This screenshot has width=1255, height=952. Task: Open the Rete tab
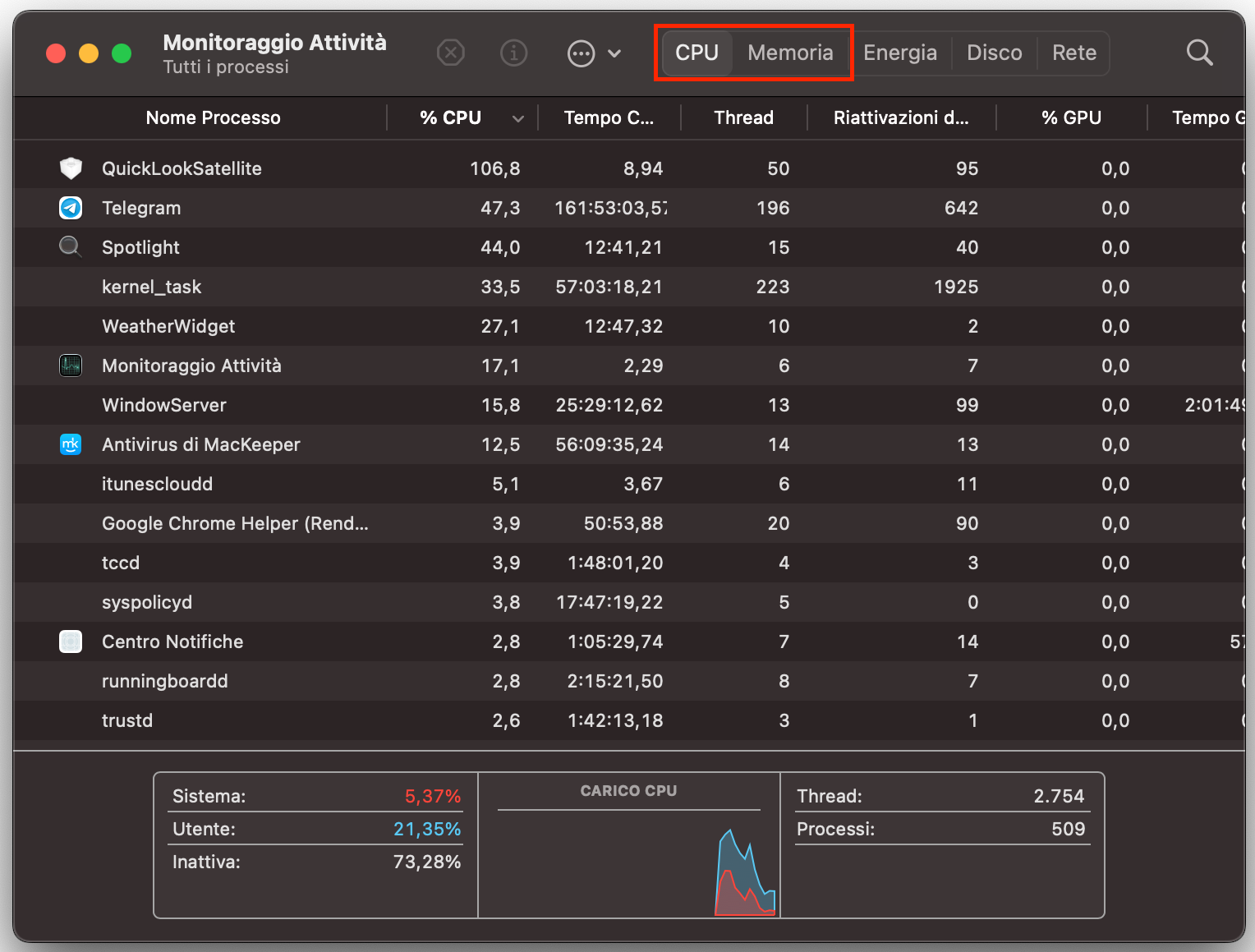(1073, 52)
